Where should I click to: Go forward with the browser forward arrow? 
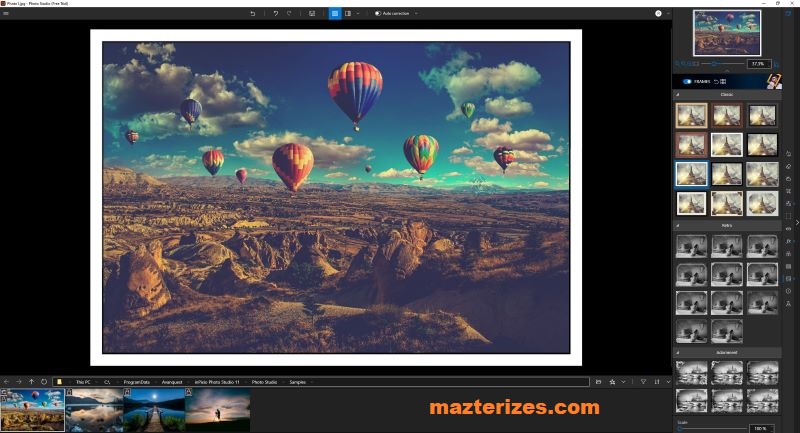coord(19,381)
